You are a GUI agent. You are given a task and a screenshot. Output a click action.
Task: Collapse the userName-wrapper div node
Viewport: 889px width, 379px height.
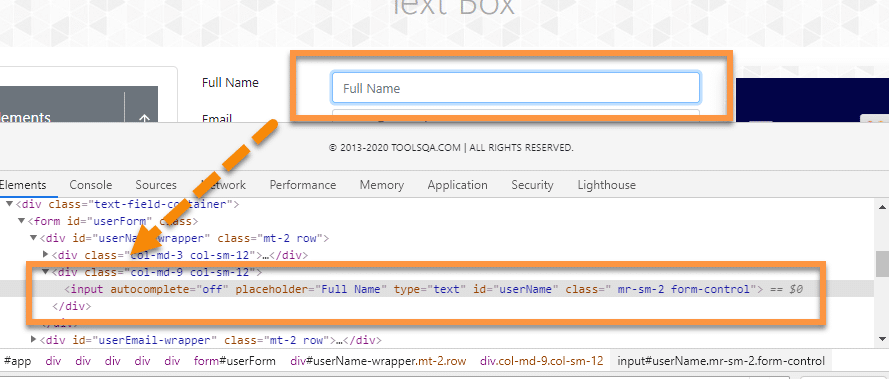coord(34,238)
